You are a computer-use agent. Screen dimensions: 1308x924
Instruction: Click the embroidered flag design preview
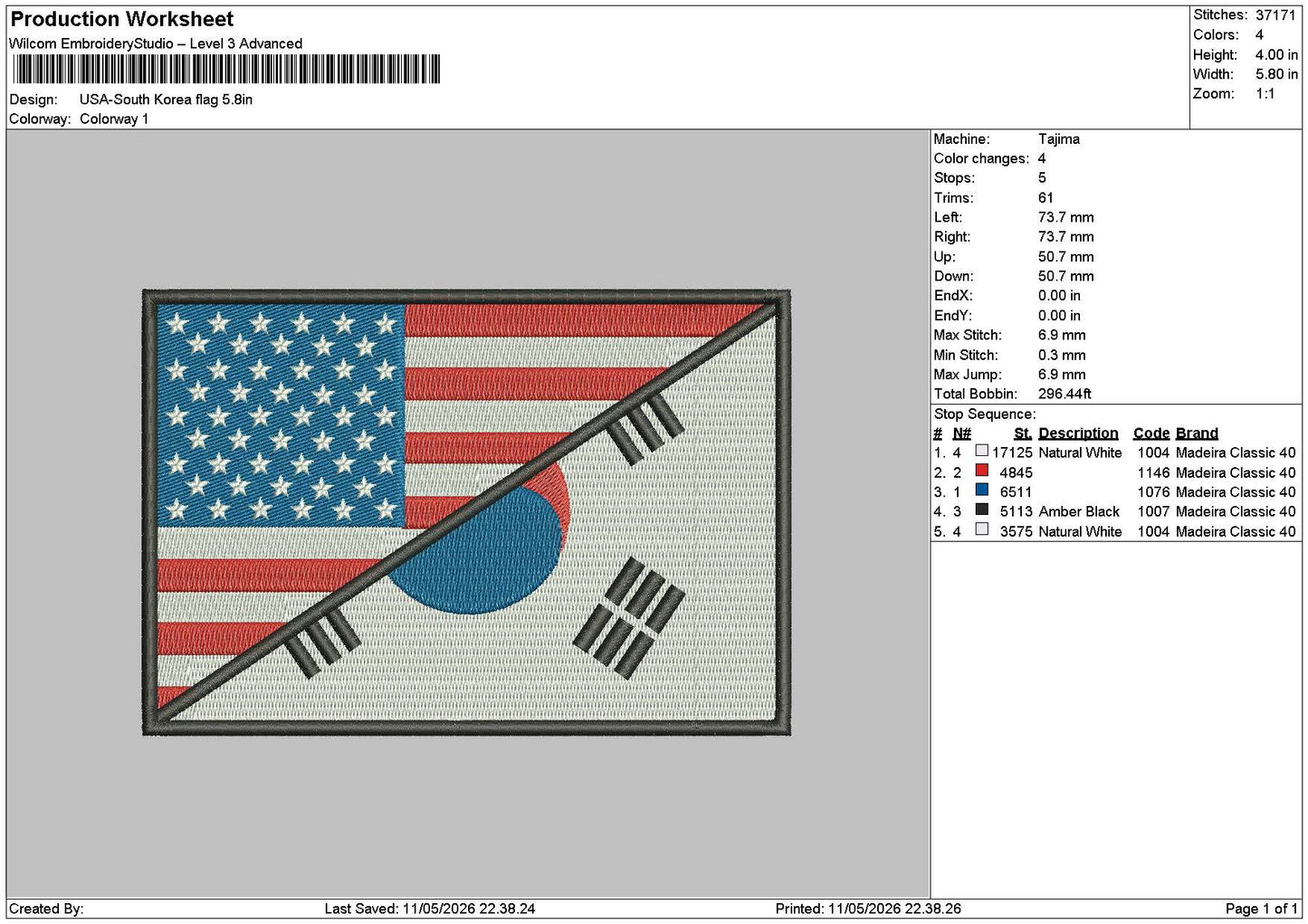click(x=466, y=512)
